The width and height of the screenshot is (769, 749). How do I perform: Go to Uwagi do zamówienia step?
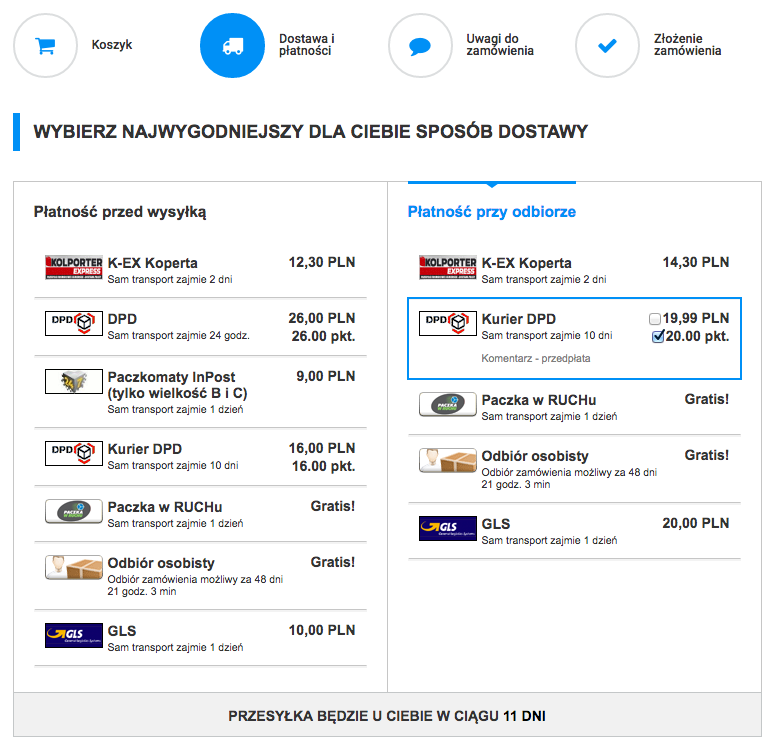[500, 45]
